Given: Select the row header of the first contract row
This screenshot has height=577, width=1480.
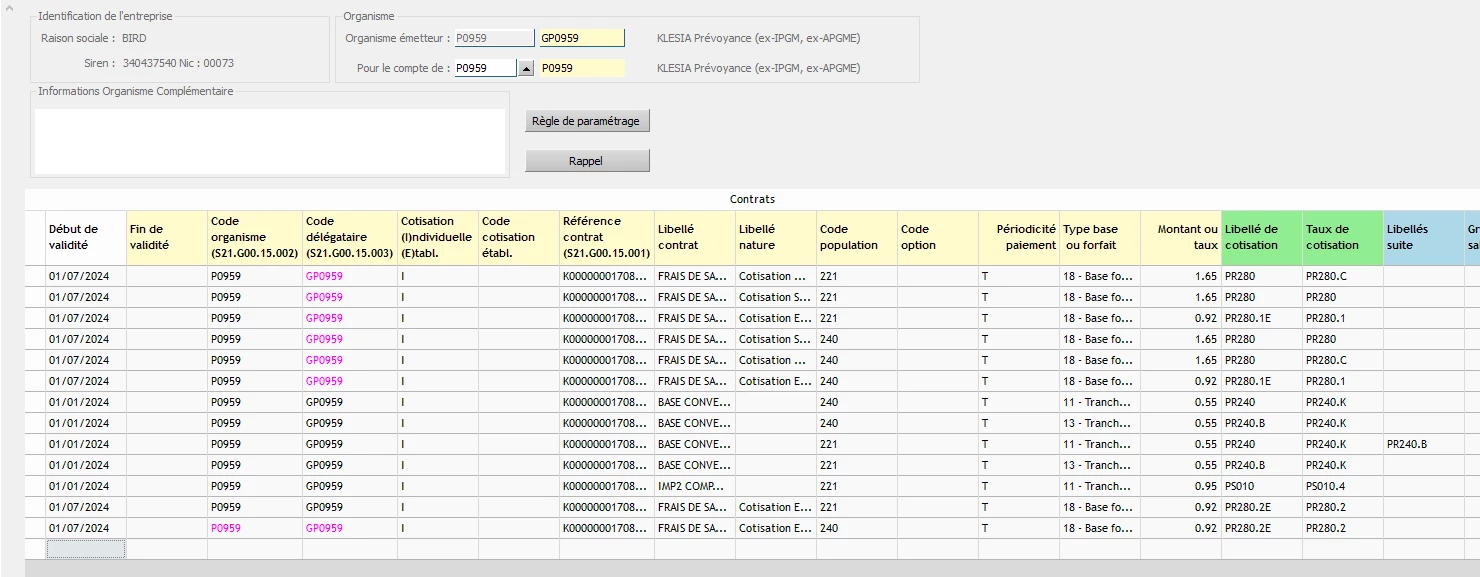Looking at the screenshot, I should [36, 276].
